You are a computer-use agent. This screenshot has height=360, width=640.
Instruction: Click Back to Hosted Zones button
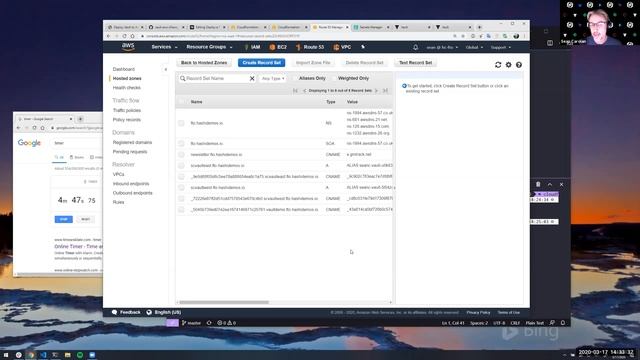pyautogui.click(x=204, y=63)
